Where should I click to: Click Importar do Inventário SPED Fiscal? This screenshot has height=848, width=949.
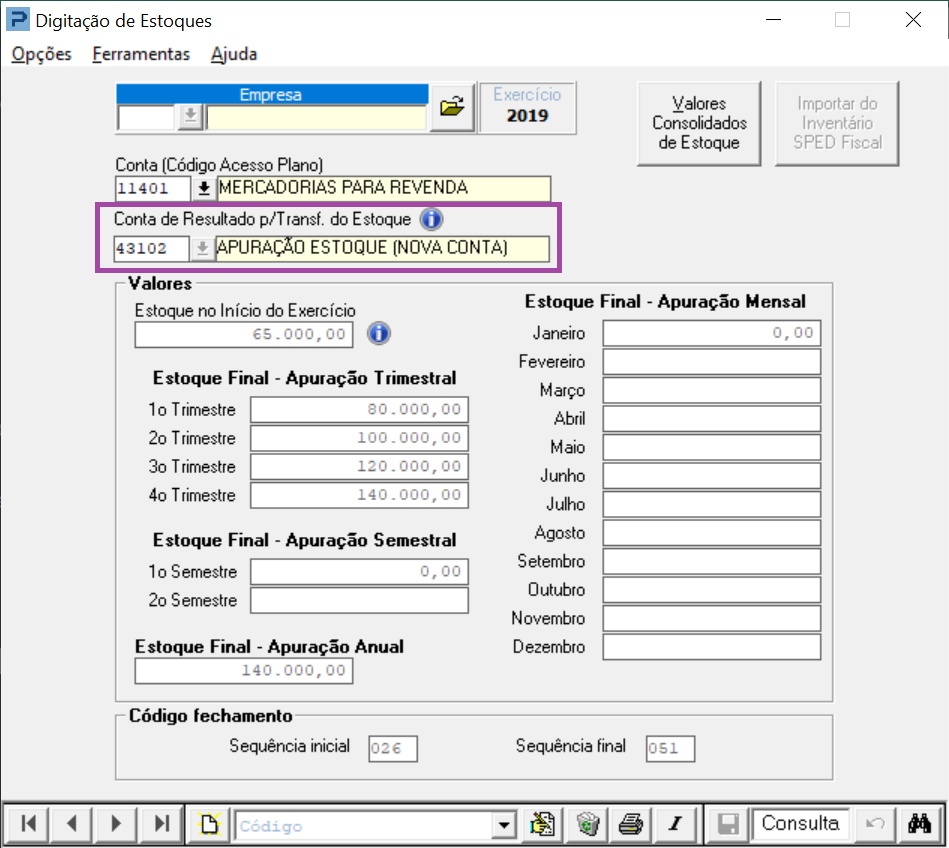[x=837, y=123]
